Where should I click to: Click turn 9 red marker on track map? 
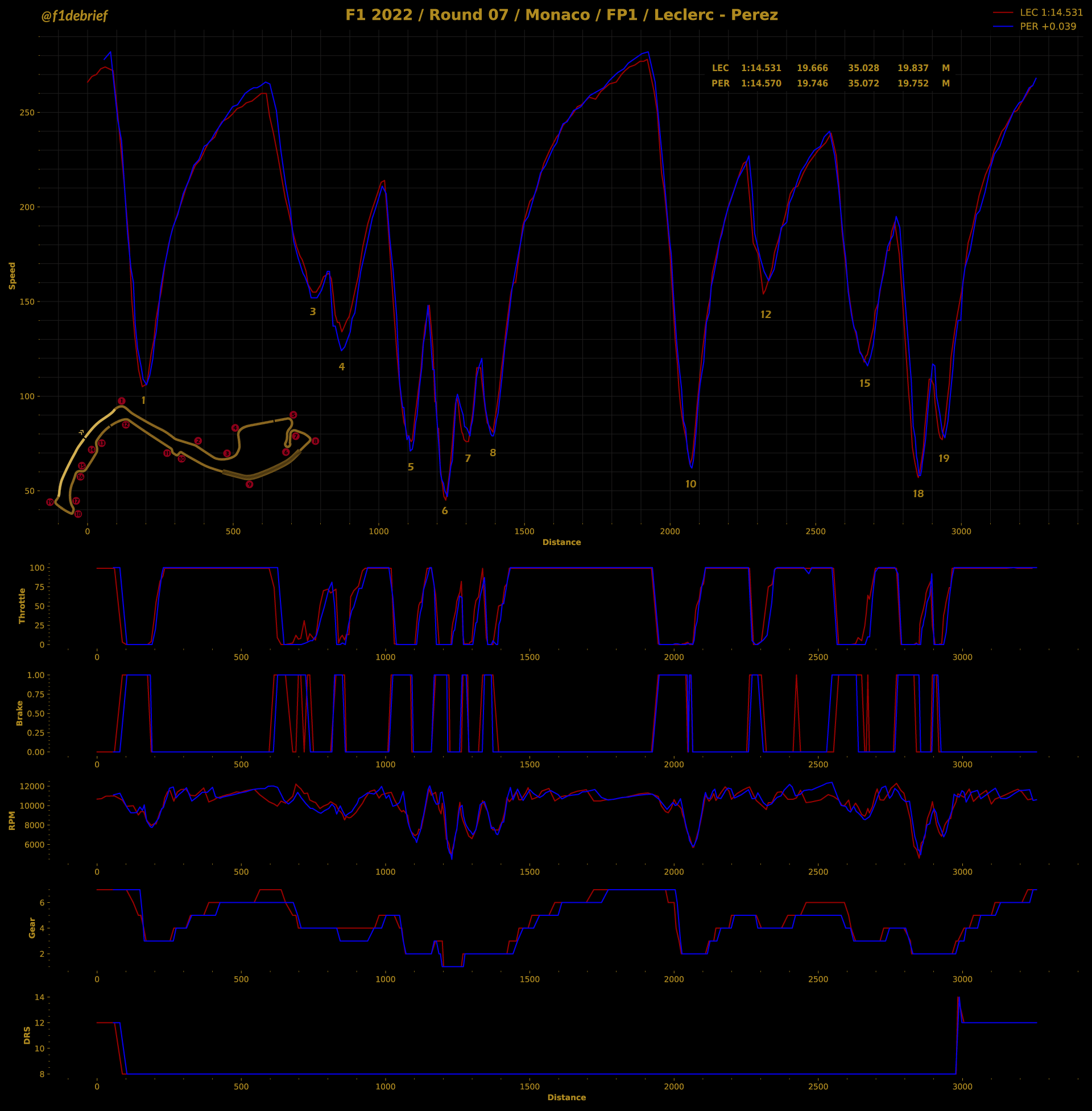tap(250, 484)
